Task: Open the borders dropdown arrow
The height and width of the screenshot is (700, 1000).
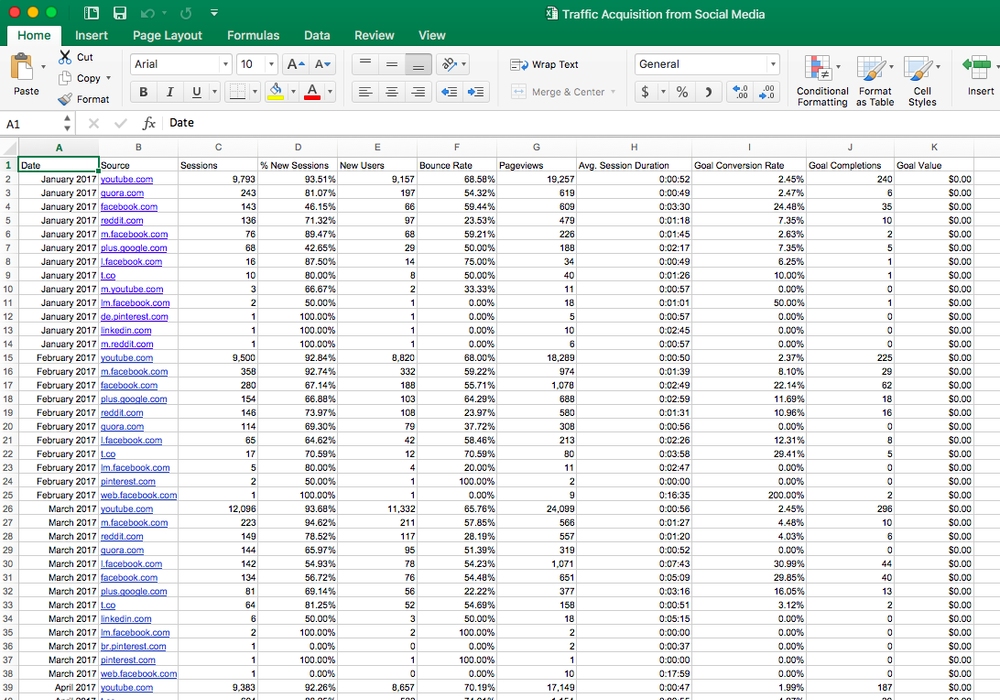Action: pyautogui.click(x=254, y=92)
